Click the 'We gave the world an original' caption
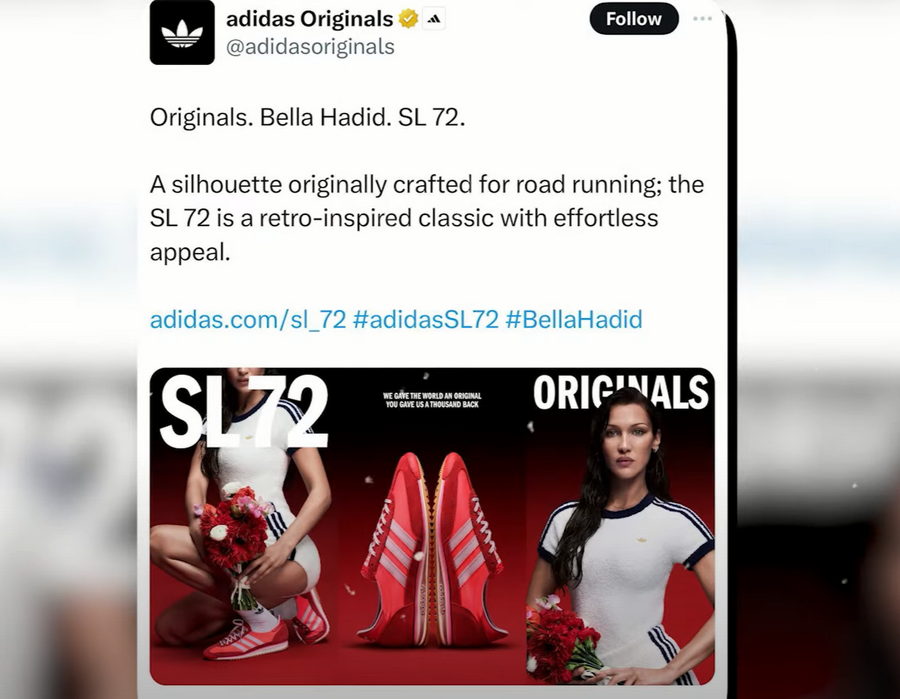The width and height of the screenshot is (900, 699). (432, 400)
